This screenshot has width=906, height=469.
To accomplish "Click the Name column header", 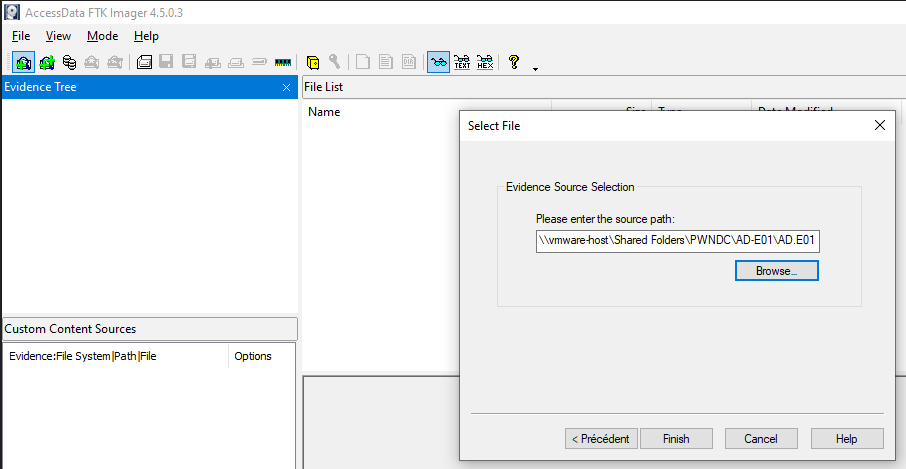I will coord(325,112).
